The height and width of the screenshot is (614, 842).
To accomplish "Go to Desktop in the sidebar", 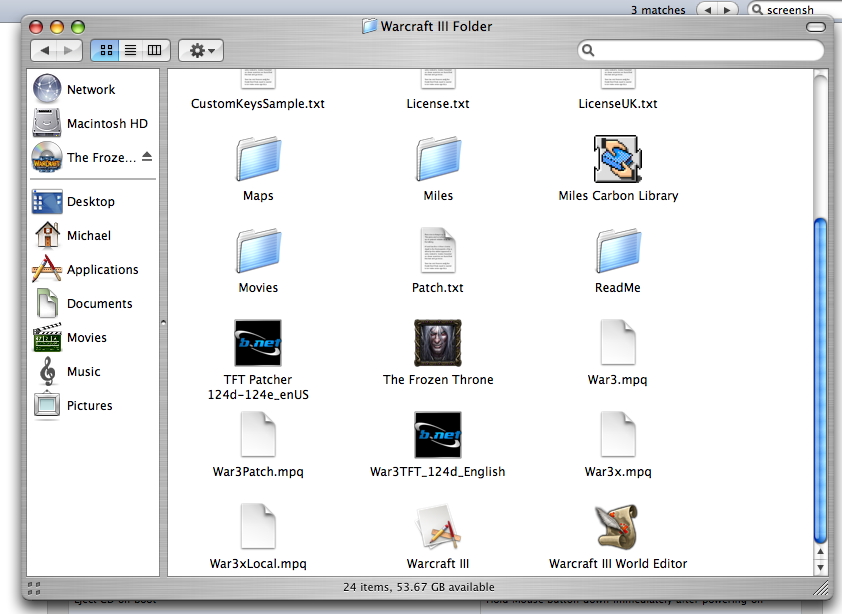I will (x=91, y=201).
